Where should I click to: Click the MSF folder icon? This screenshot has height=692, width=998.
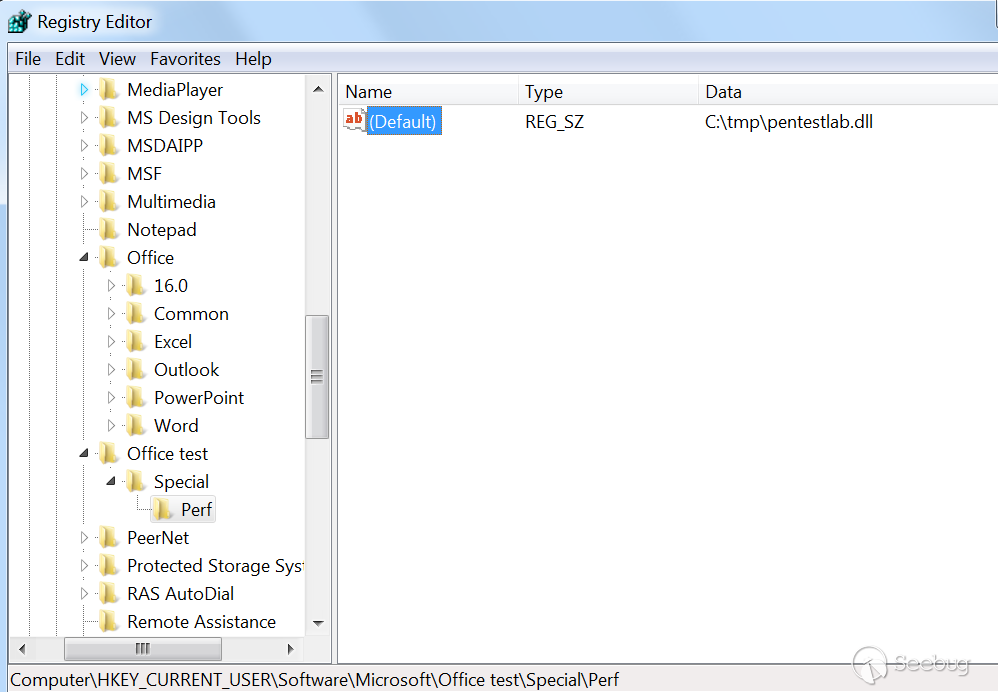click(109, 174)
